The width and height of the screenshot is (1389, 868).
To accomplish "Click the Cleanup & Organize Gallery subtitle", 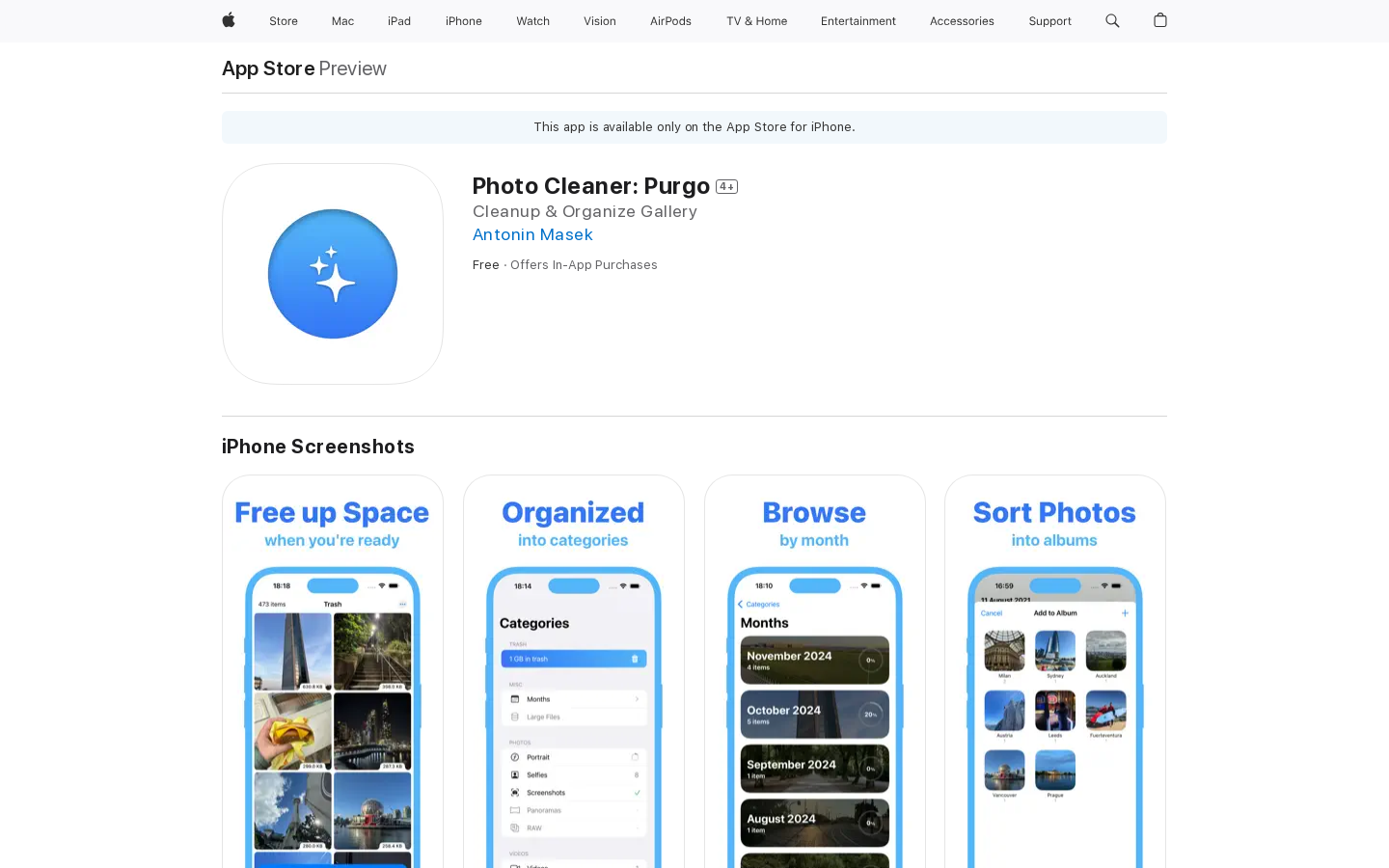I will click(585, 211).
